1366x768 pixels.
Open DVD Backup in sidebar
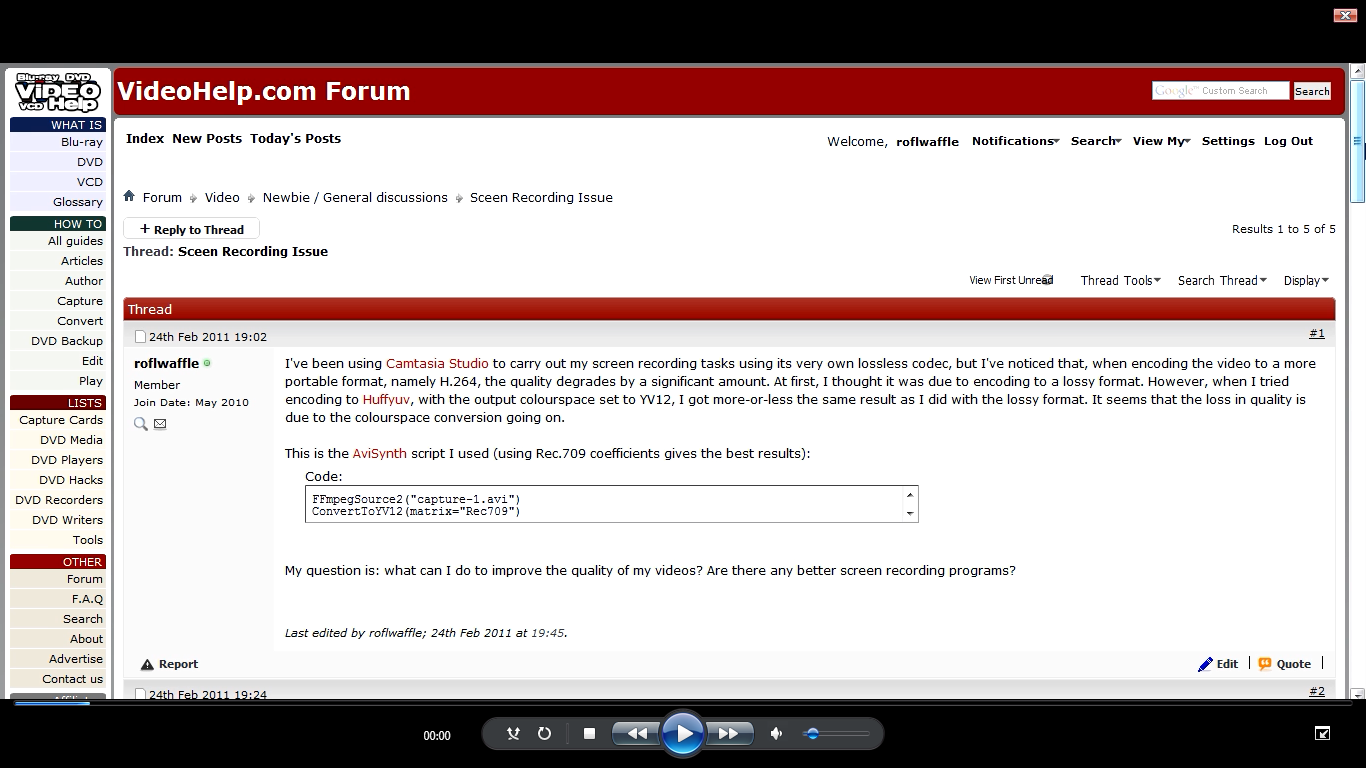[x=67, y=341]
